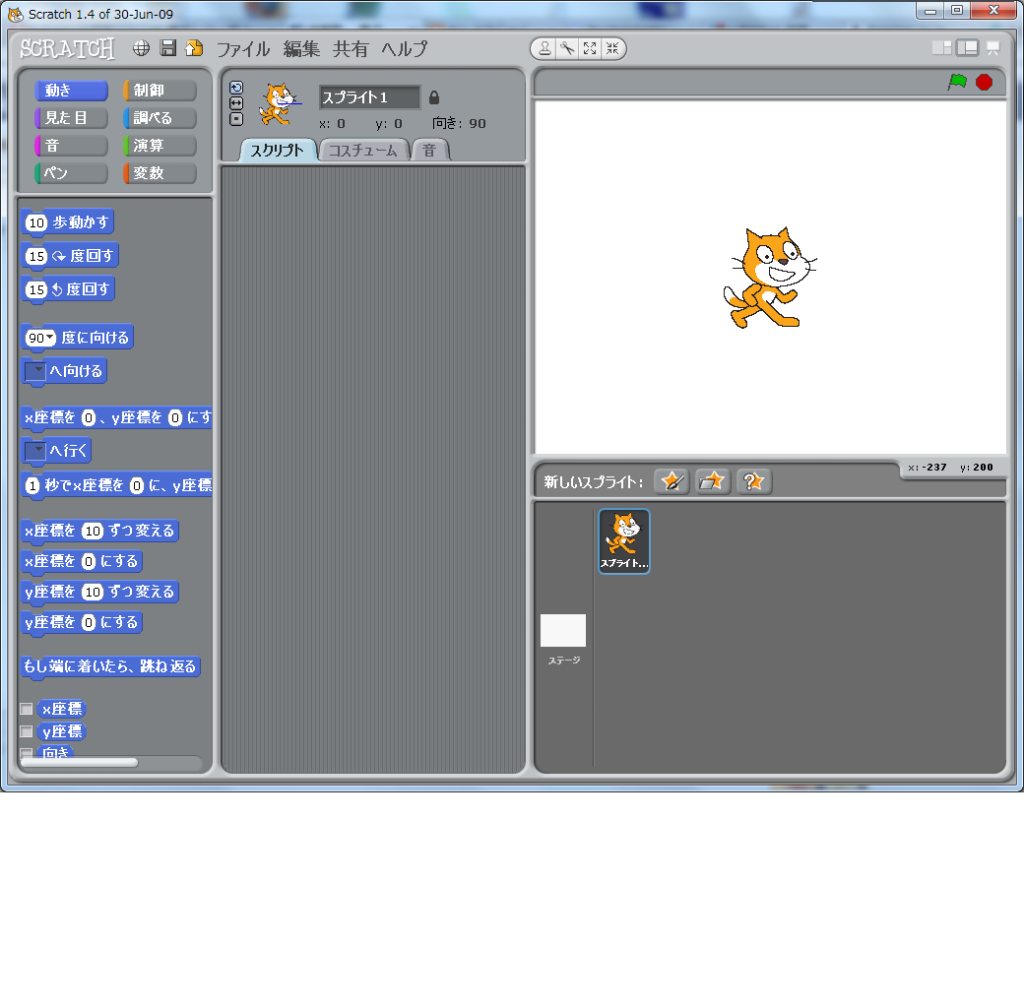The height and width of the screenshot is (1008, 1024).
Task: Enter presentation mode
Action: tap(993, 48)
